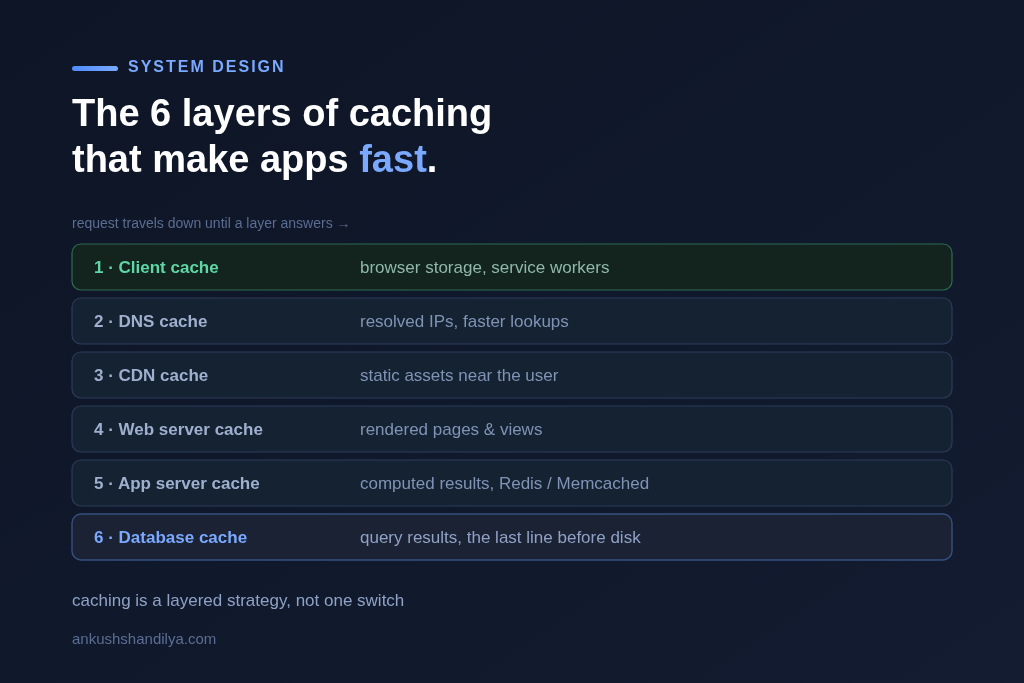
Task: Click the blue word 'fast'
Action: (392, 159)
